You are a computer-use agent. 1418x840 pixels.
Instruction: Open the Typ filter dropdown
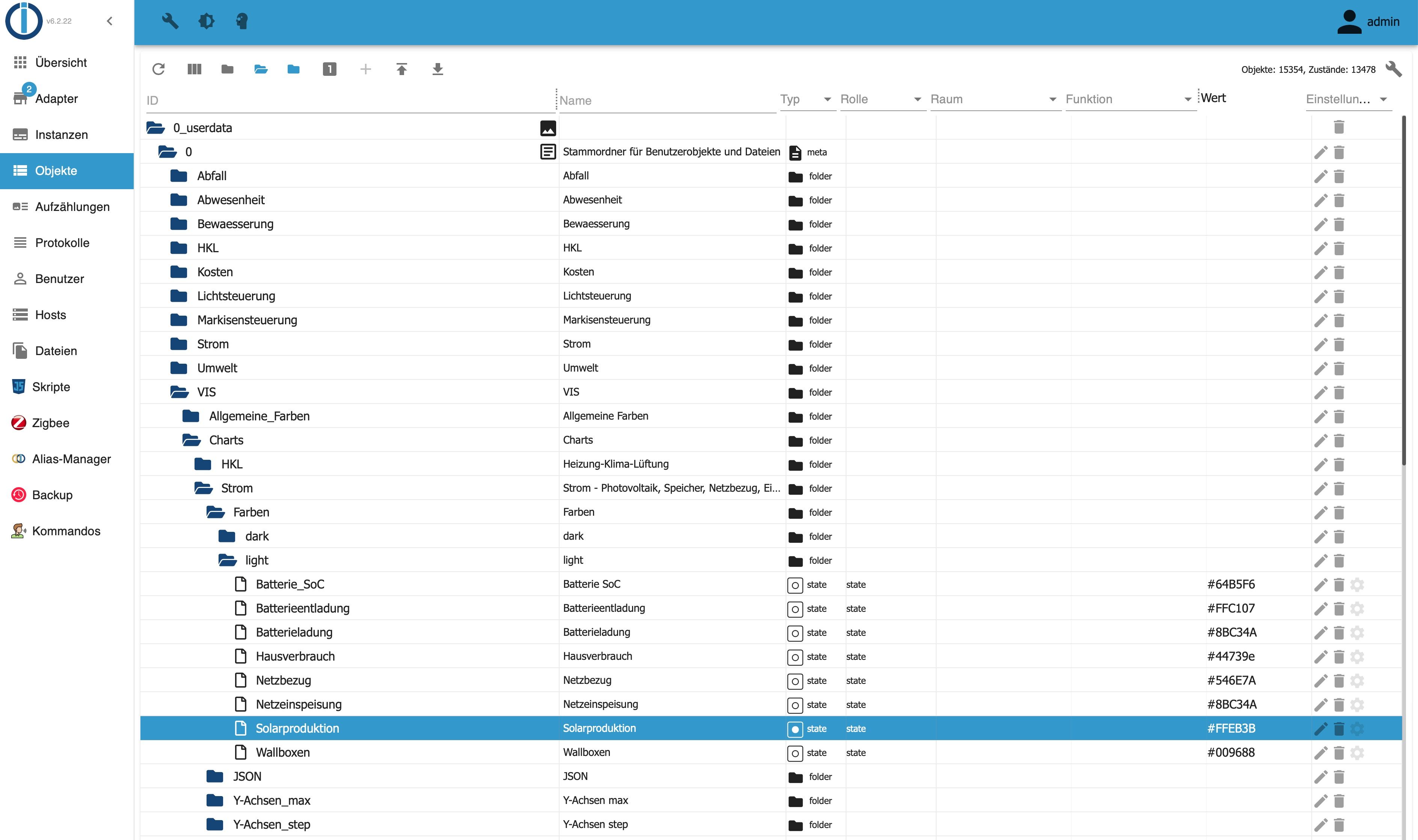[x=808, y=99]
